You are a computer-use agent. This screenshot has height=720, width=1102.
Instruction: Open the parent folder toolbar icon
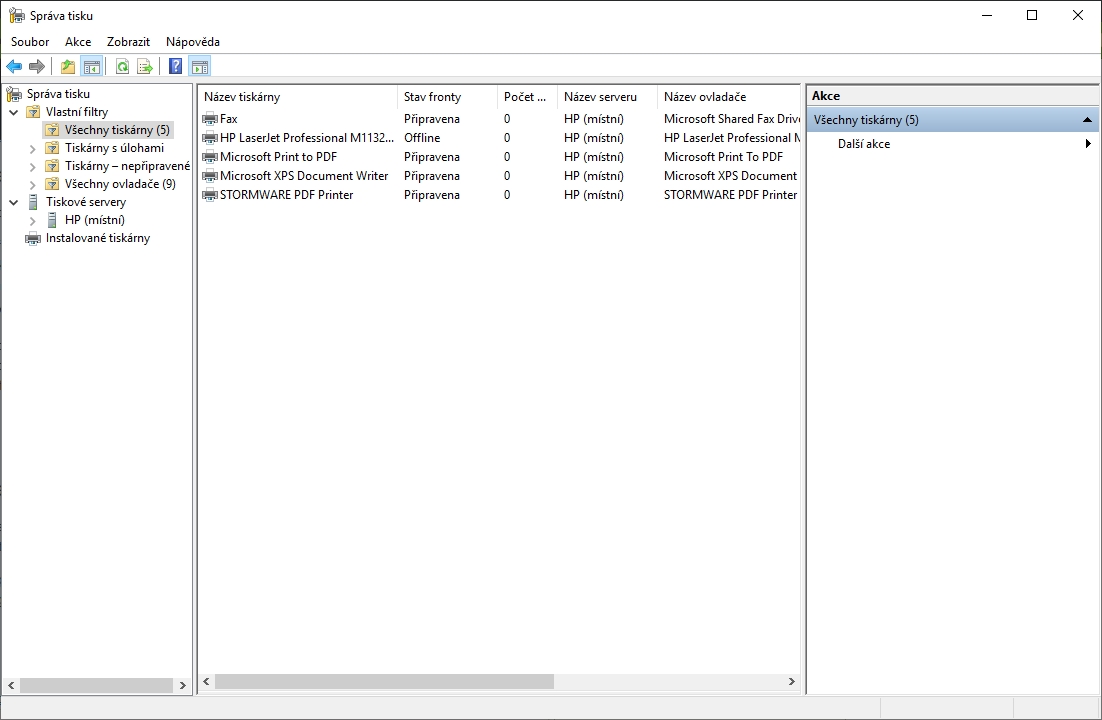coord(67,66)
